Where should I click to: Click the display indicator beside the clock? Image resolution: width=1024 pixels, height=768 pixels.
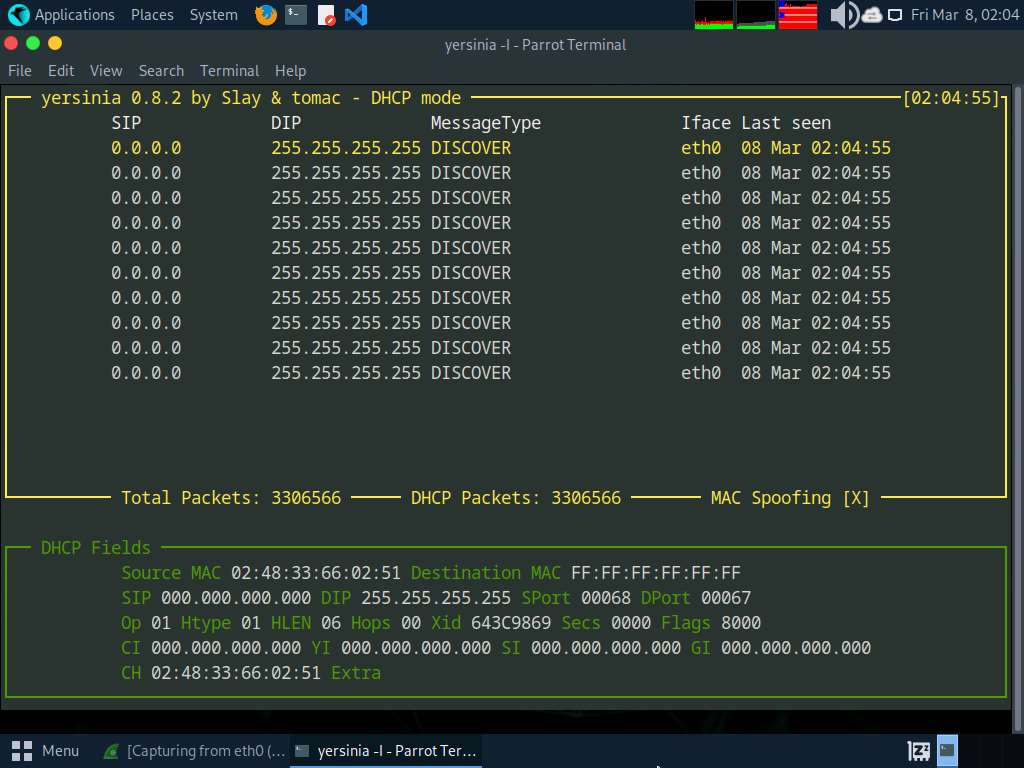pyautogui.click(x=895, y=15)
